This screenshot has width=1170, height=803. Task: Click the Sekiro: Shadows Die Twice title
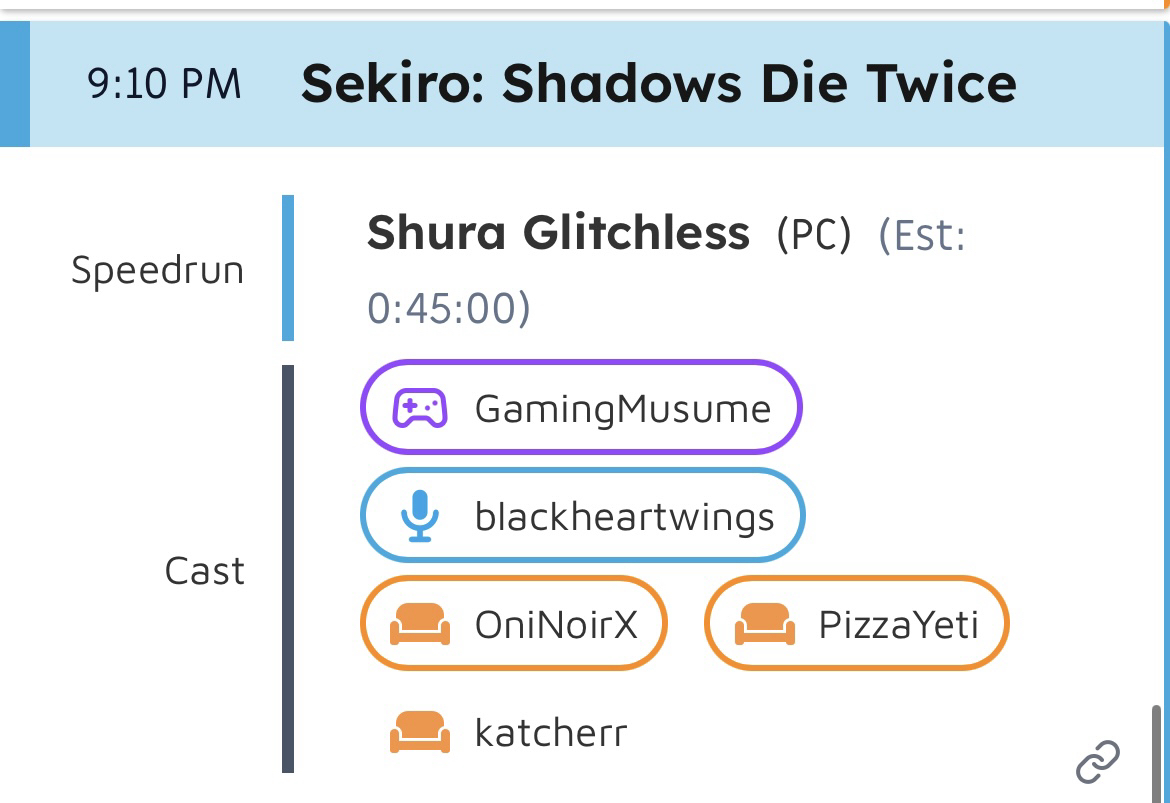tap(658, 84)
